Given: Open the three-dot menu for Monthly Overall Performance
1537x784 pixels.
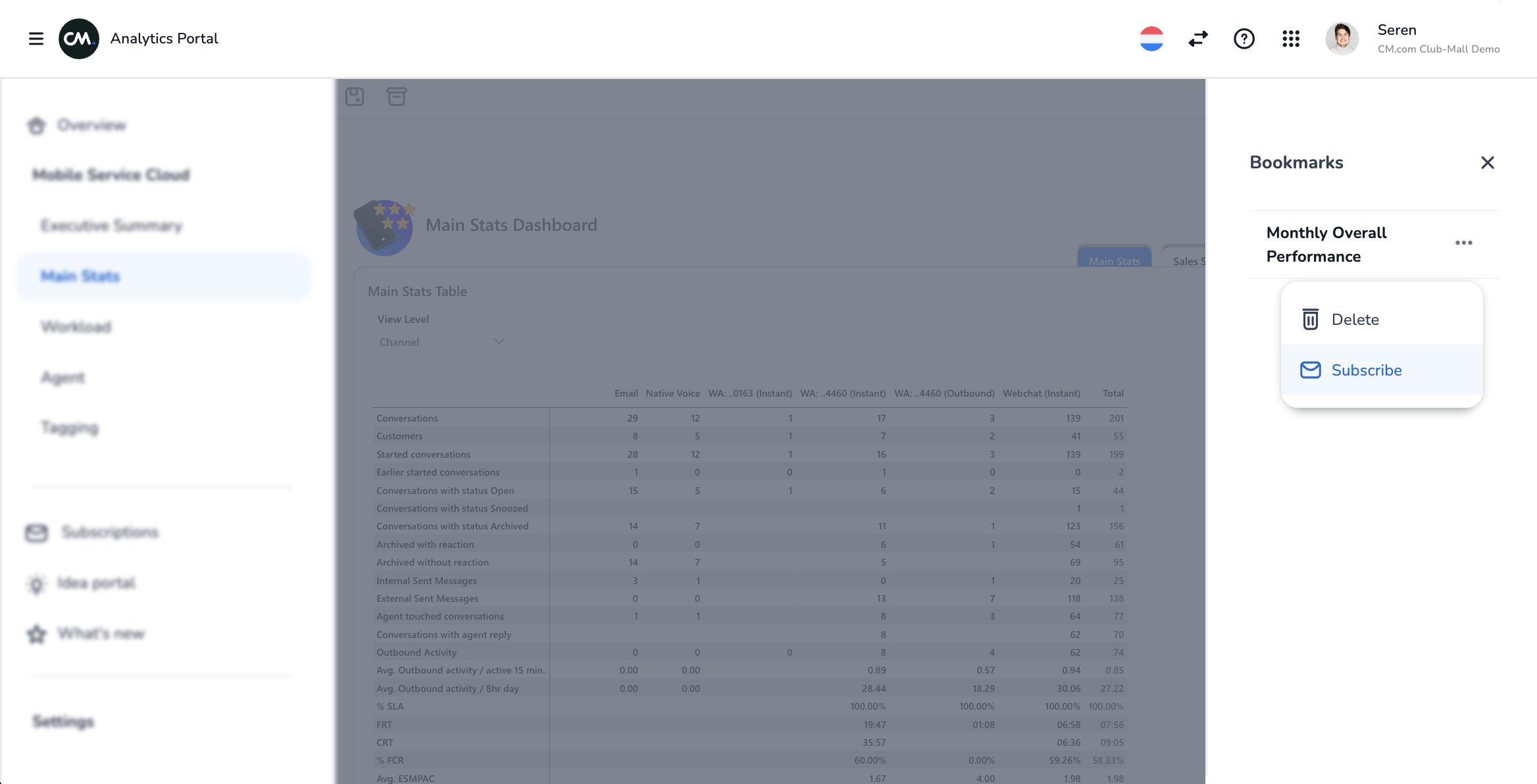Looking at the screenshot, I should 1463,243.
